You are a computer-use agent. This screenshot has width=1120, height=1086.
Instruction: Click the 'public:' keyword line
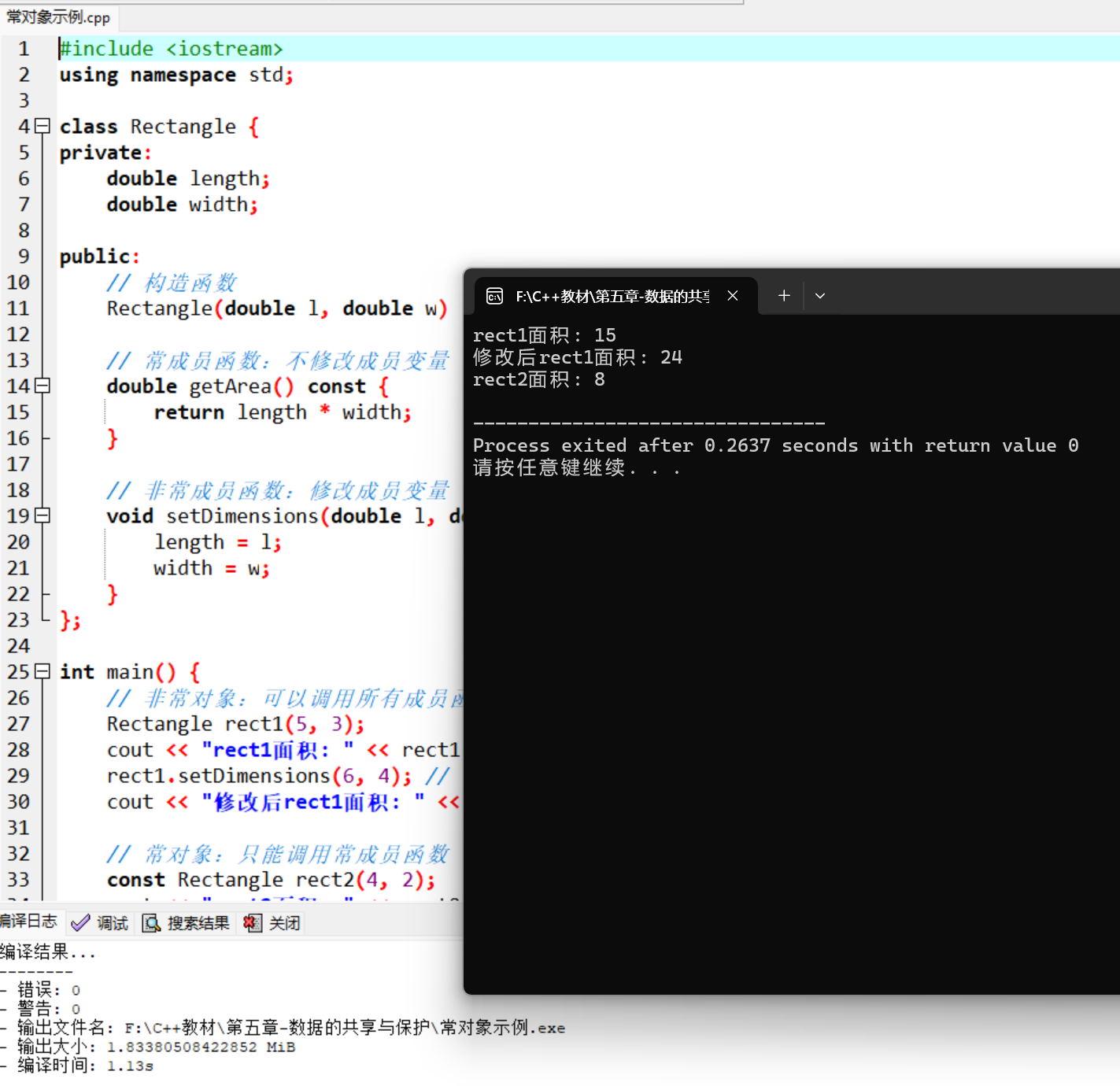[100, 257]
